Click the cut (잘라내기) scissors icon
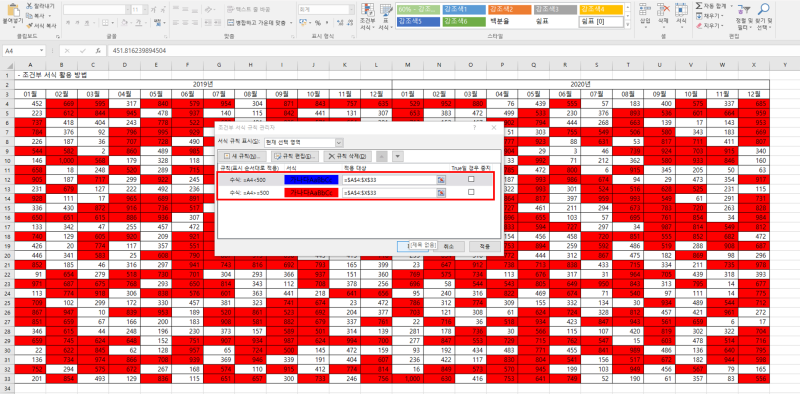Image resolution: width=800 pixels, height=394 pixels. click(29, 6)
